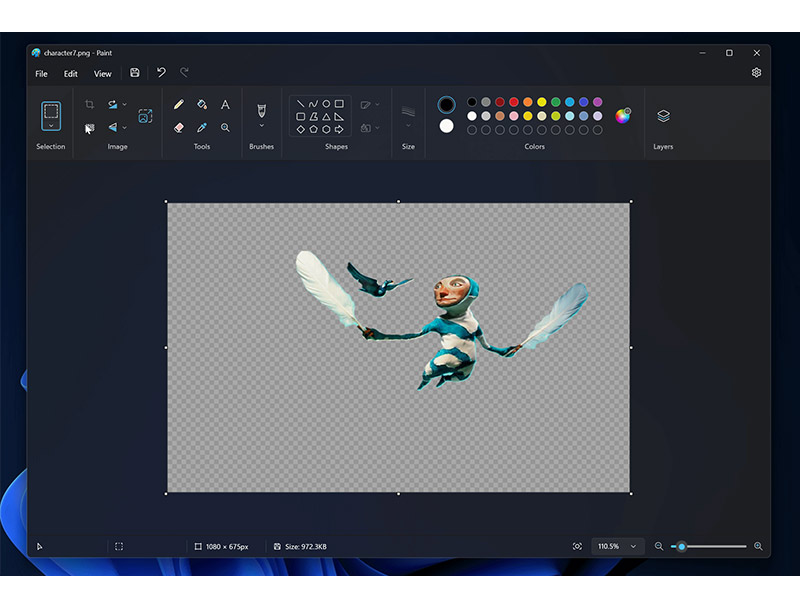
Task: Select the Eraser tool
Action: tap(179, 128)
